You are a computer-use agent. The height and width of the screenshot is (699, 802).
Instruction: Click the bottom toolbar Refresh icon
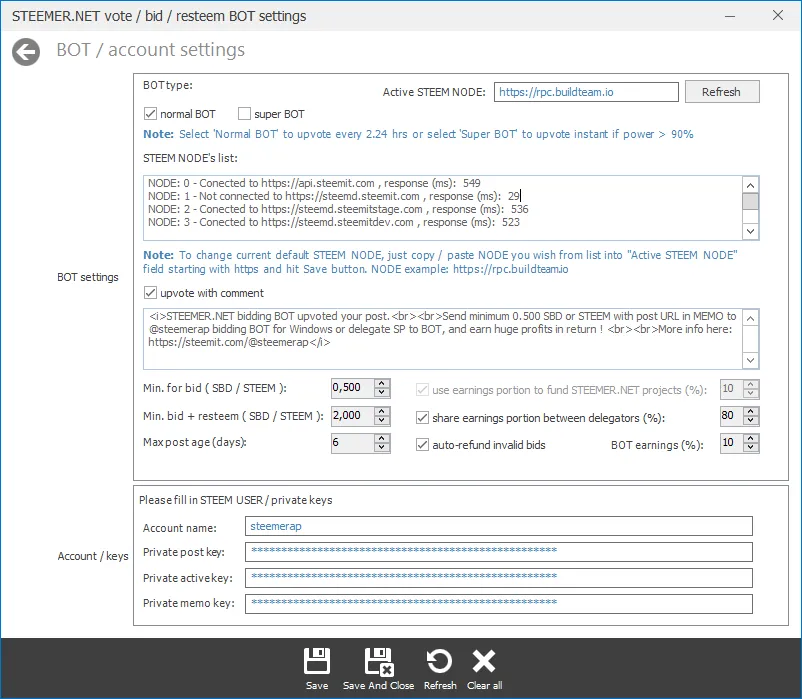pos(439,661)
